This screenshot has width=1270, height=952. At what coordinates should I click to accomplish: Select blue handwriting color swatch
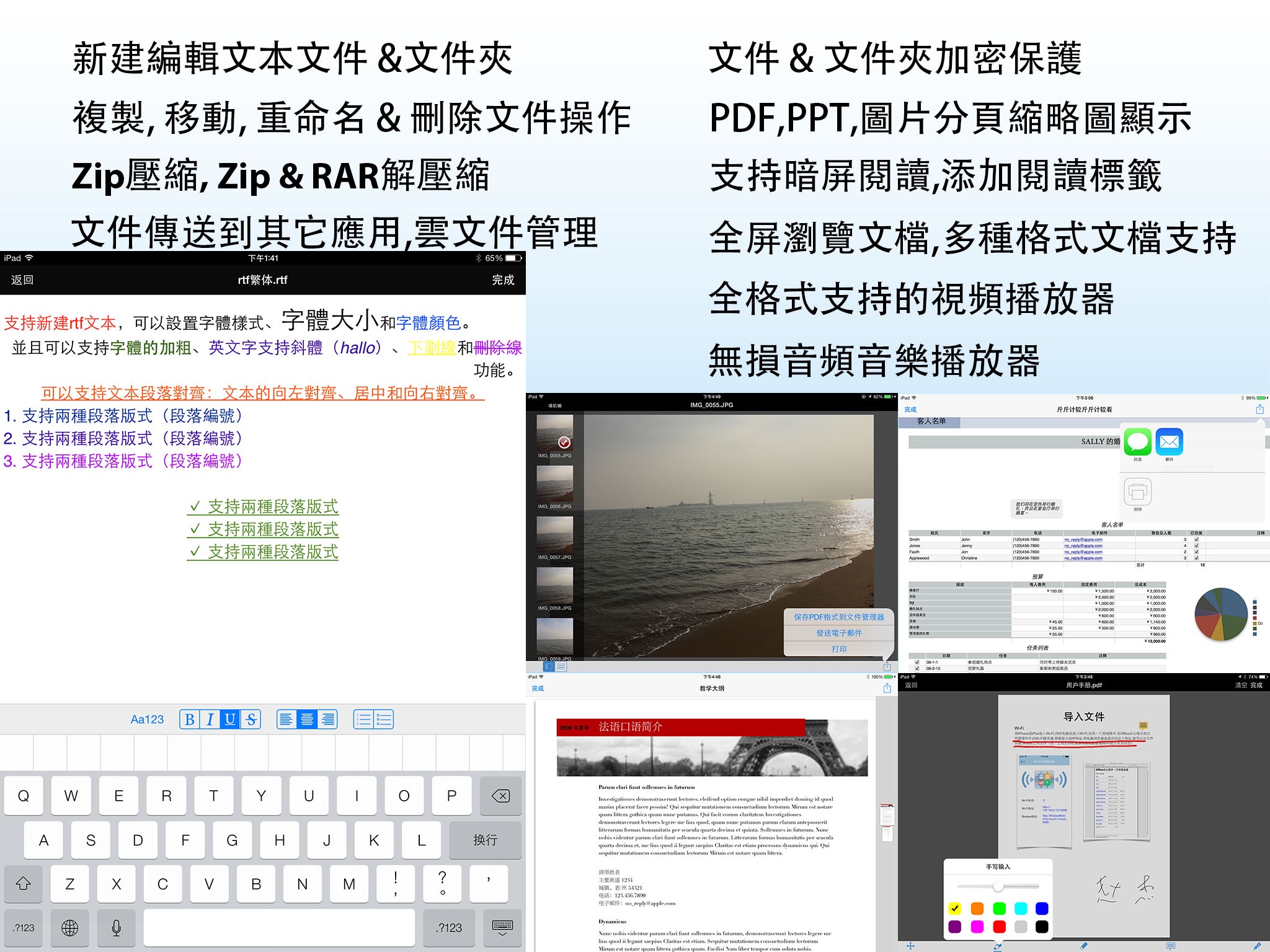tap(1042, 909)
